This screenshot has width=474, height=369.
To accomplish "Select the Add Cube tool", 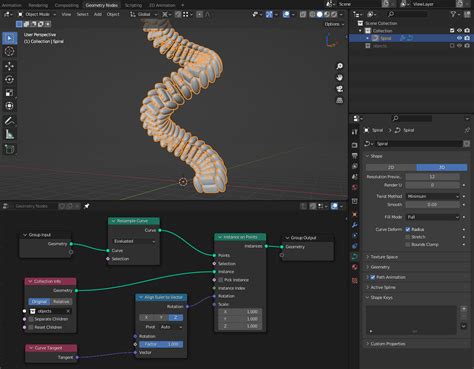I will [x=10, y=149].
